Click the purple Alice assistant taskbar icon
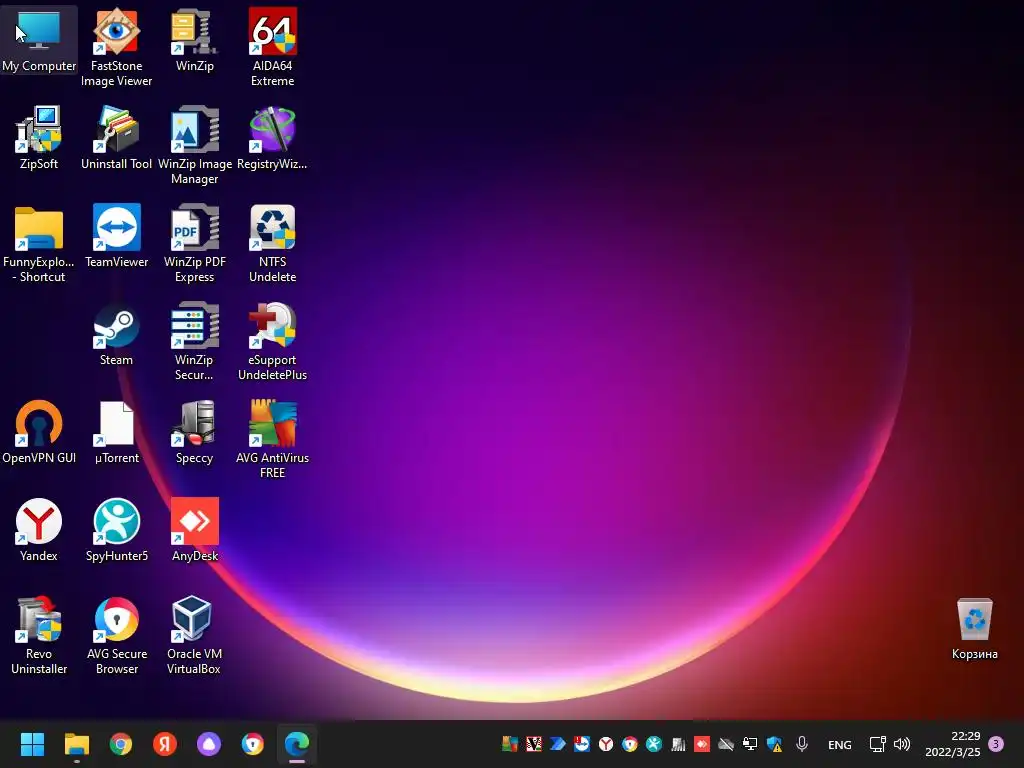 (209, 744)
